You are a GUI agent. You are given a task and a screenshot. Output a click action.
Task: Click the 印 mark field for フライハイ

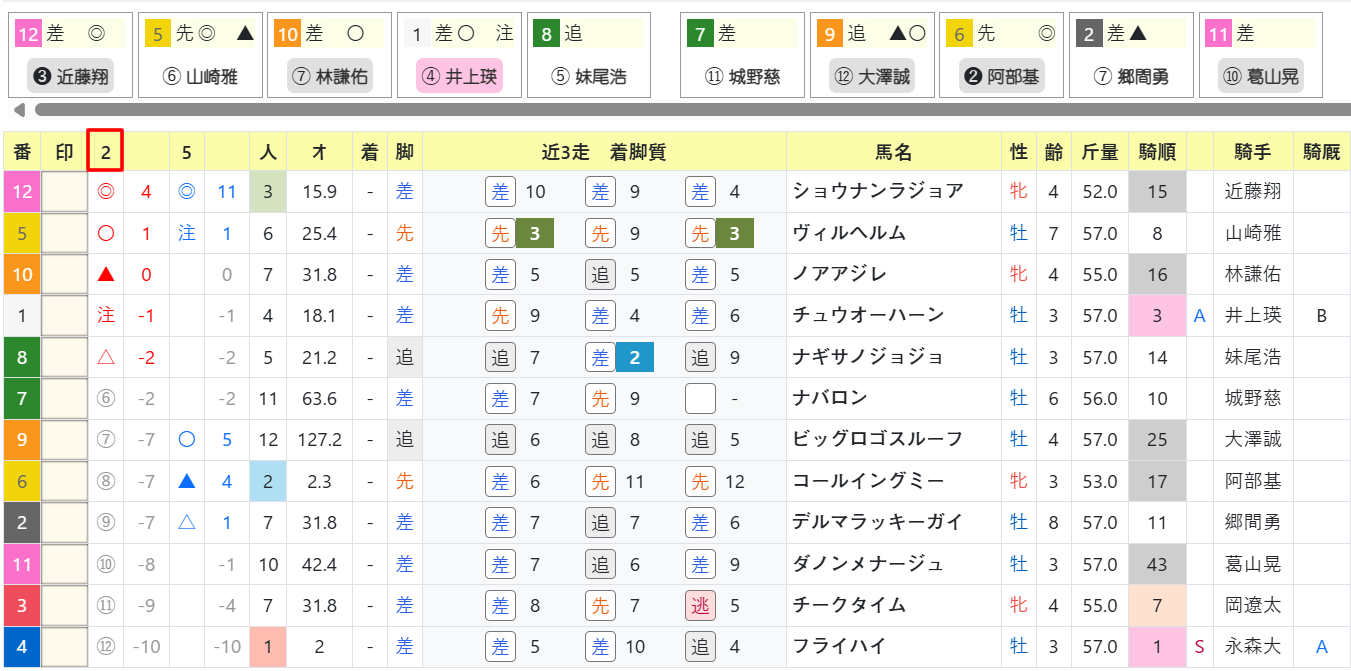pyautogui.click(x=65, y=646)
